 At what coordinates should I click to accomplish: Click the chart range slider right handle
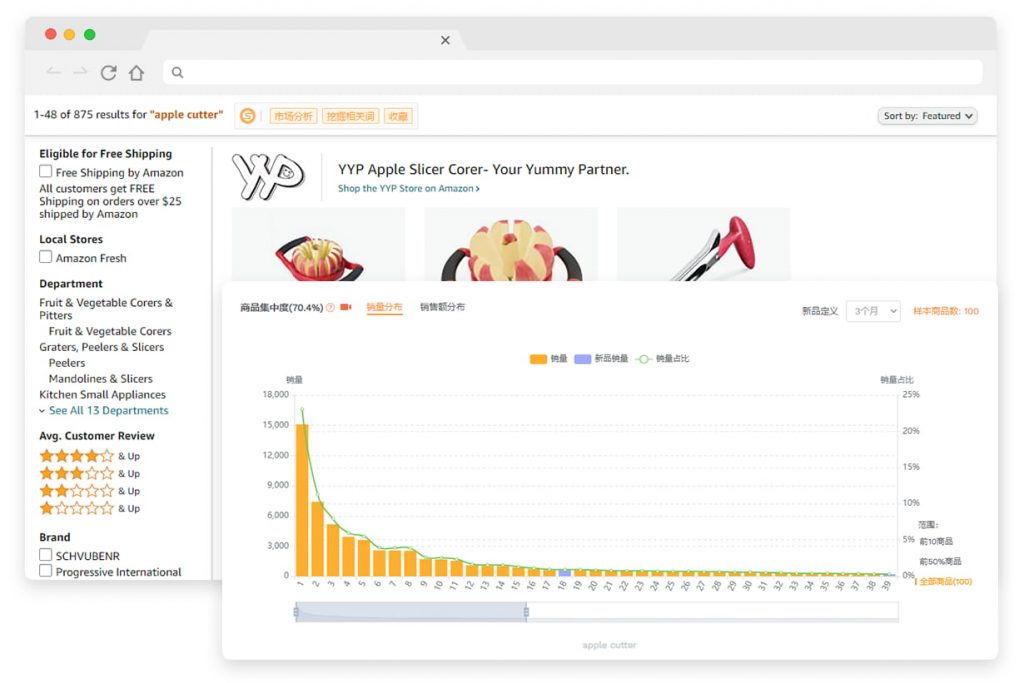526,611
